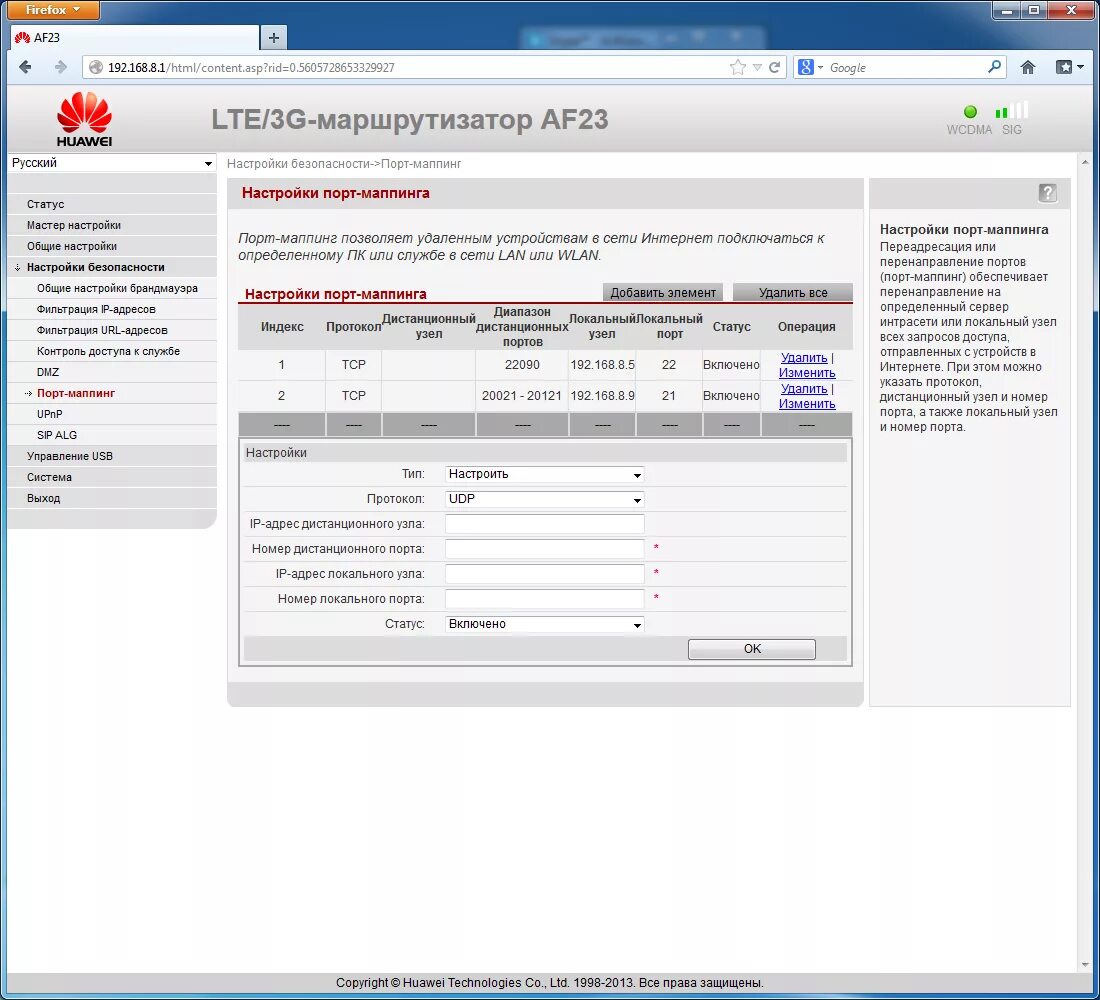Viewport: 1100px width, 1000px height.
Task: Open the help question mark icon
Action: pos(1047,192)
